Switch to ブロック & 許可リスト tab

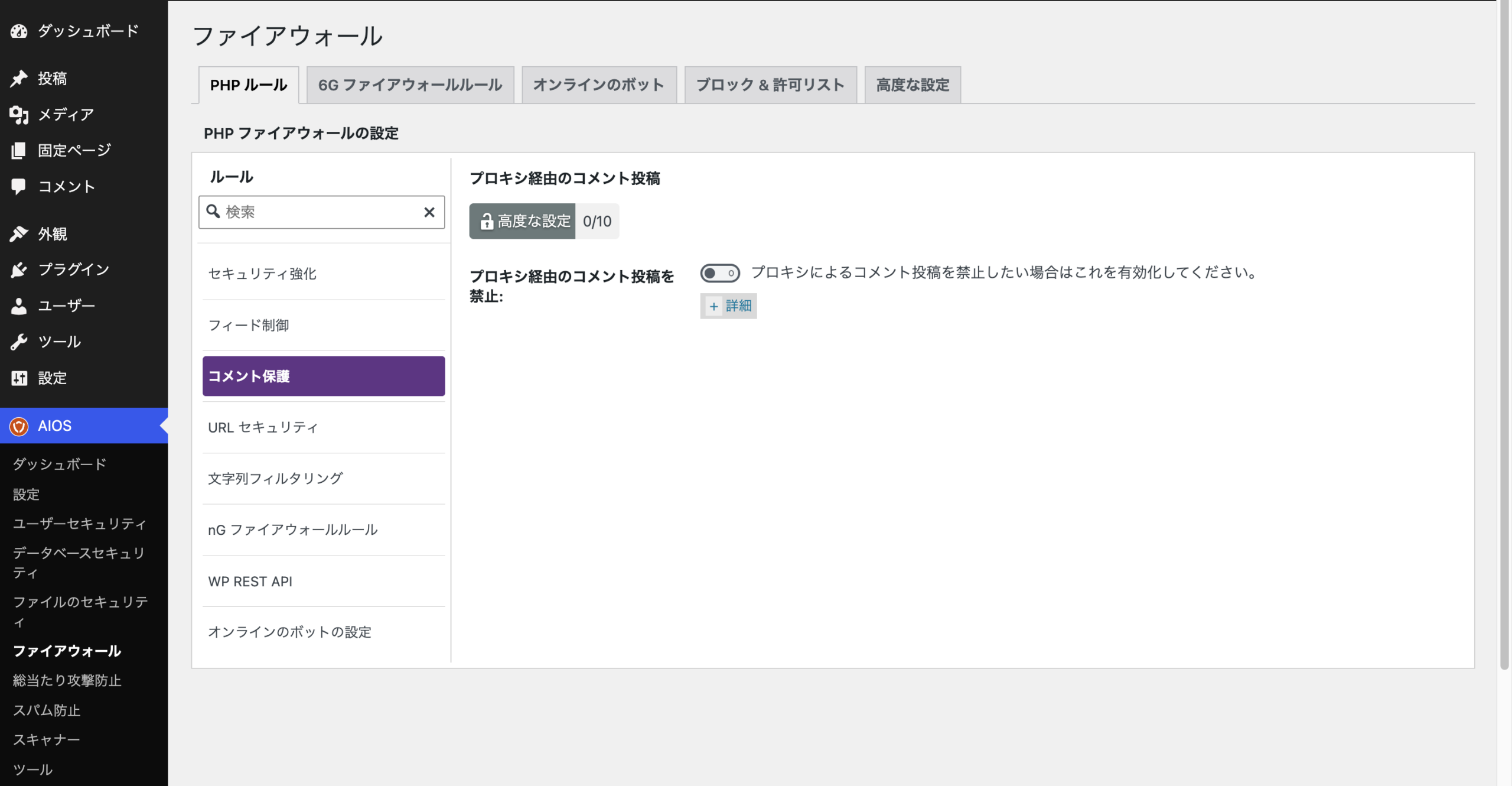(770, 85)
